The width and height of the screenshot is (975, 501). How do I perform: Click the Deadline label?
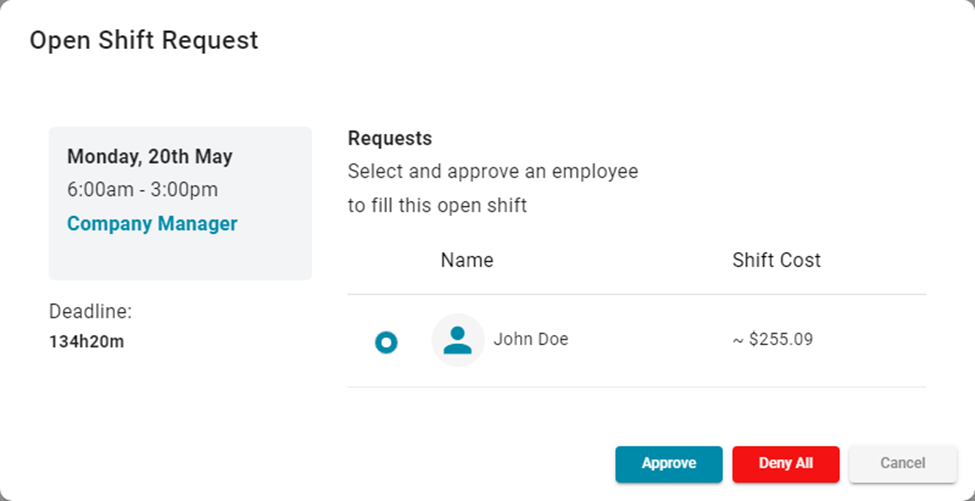90,312
